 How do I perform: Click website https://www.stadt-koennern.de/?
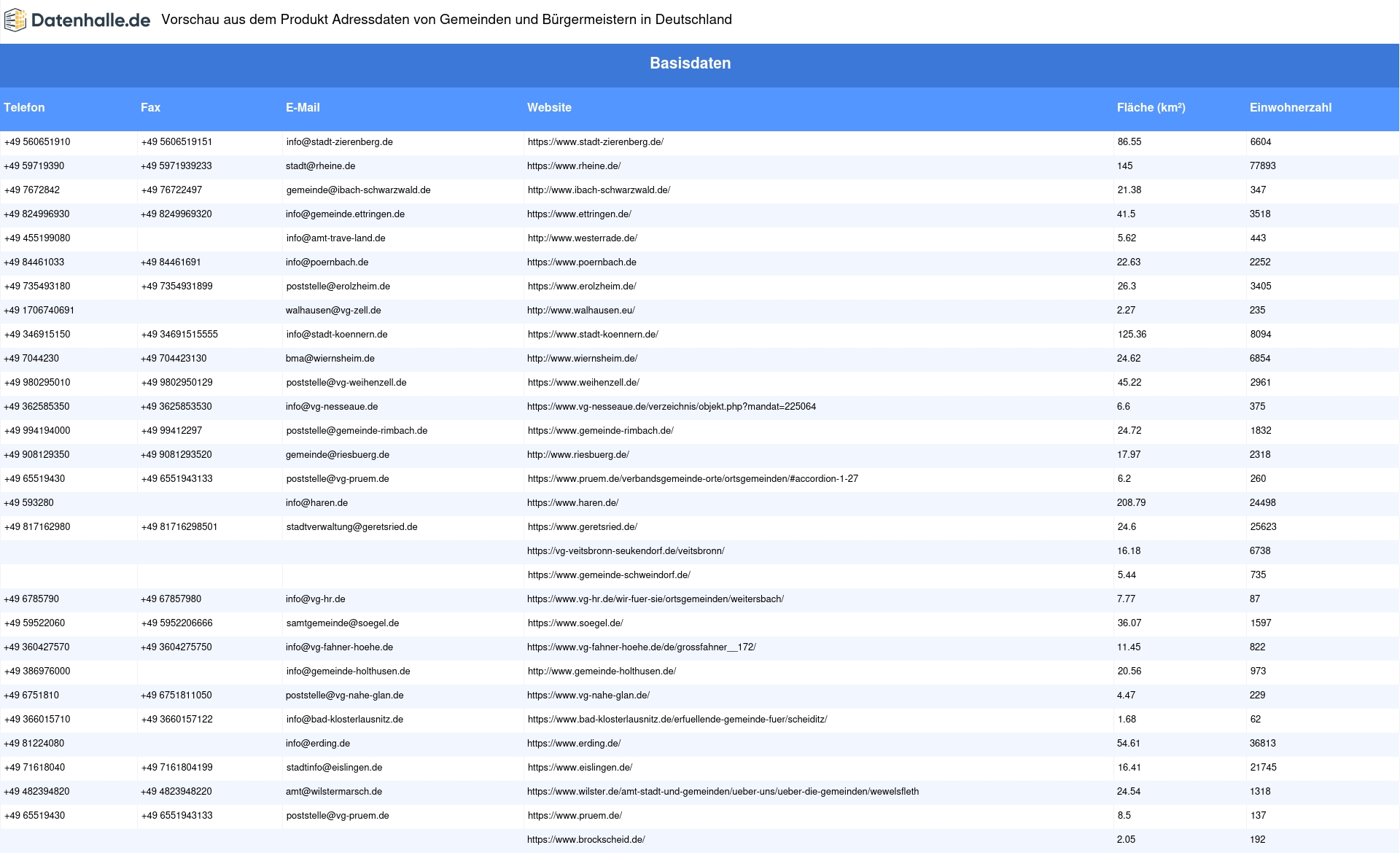pos(593,335)
